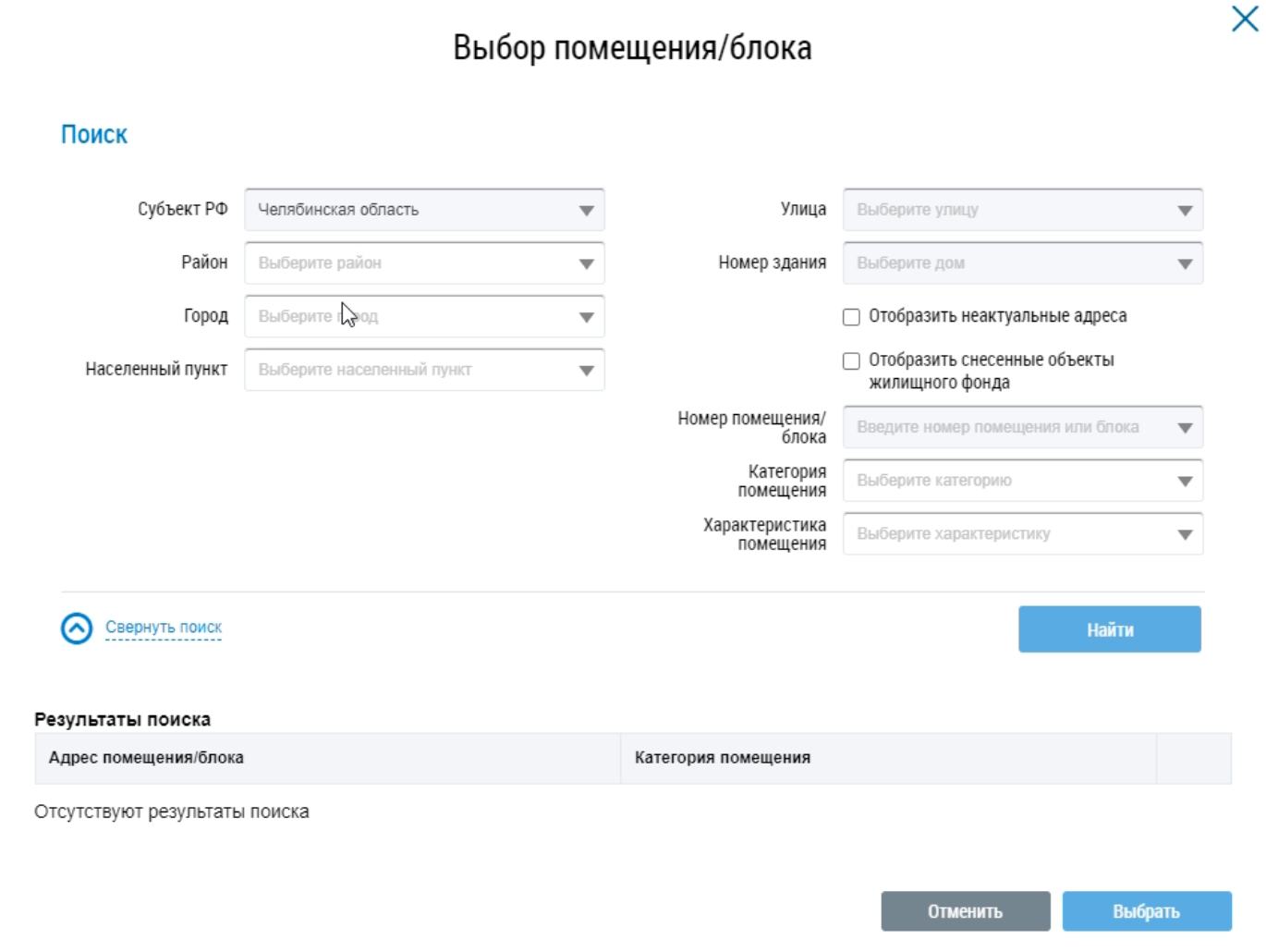Viewport: 1266px width, 952px height.
Task: Expand the 'Район' dropdown
Action: coord(586,264)
